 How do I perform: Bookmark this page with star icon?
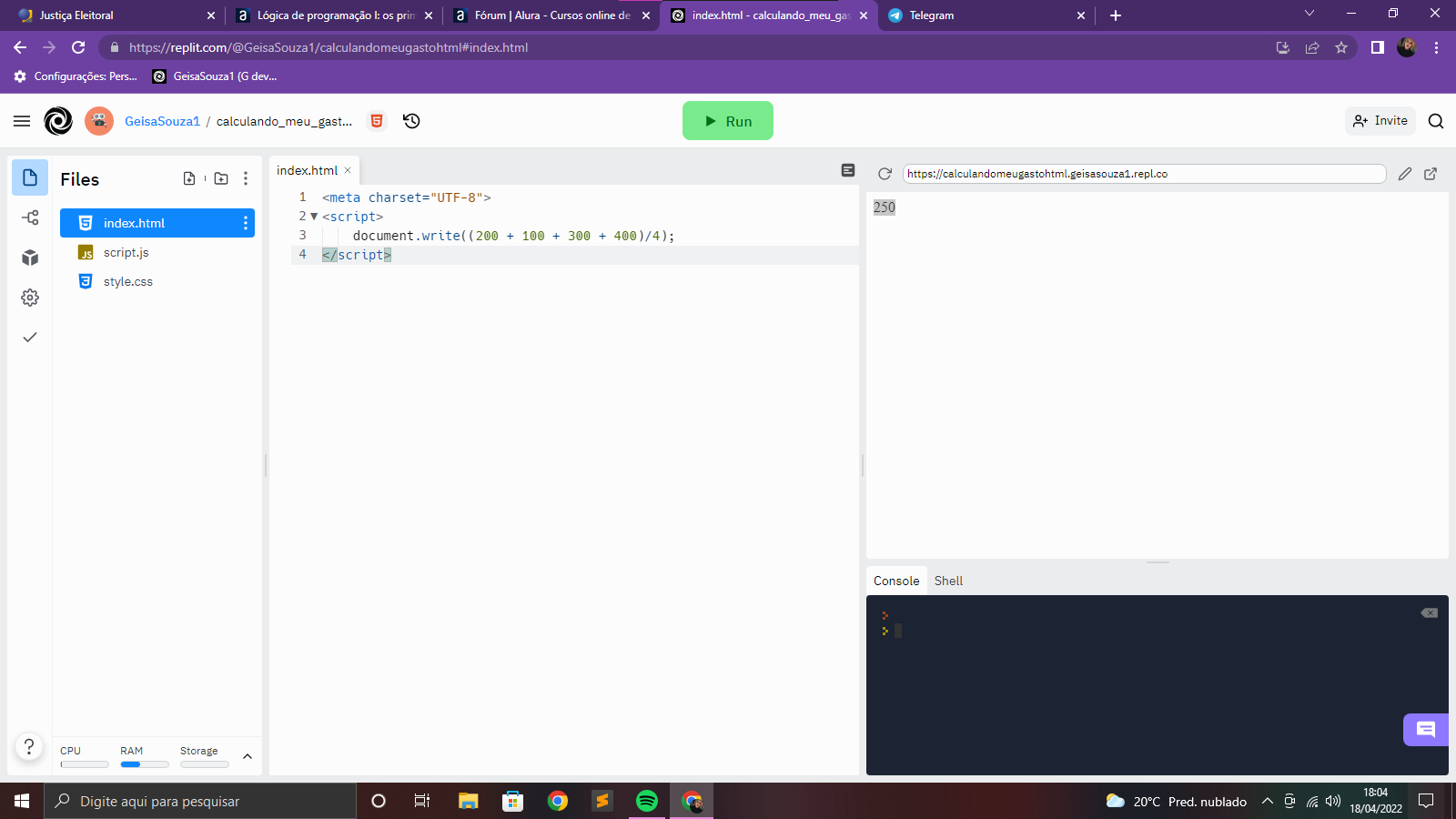click(x=1341, y=47)
